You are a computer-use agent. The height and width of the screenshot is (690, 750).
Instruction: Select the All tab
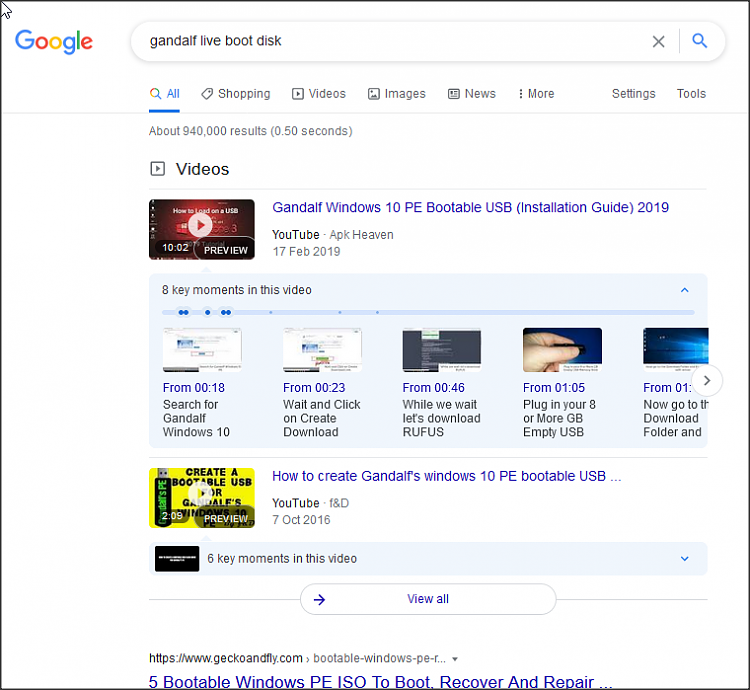click(164, 94)
